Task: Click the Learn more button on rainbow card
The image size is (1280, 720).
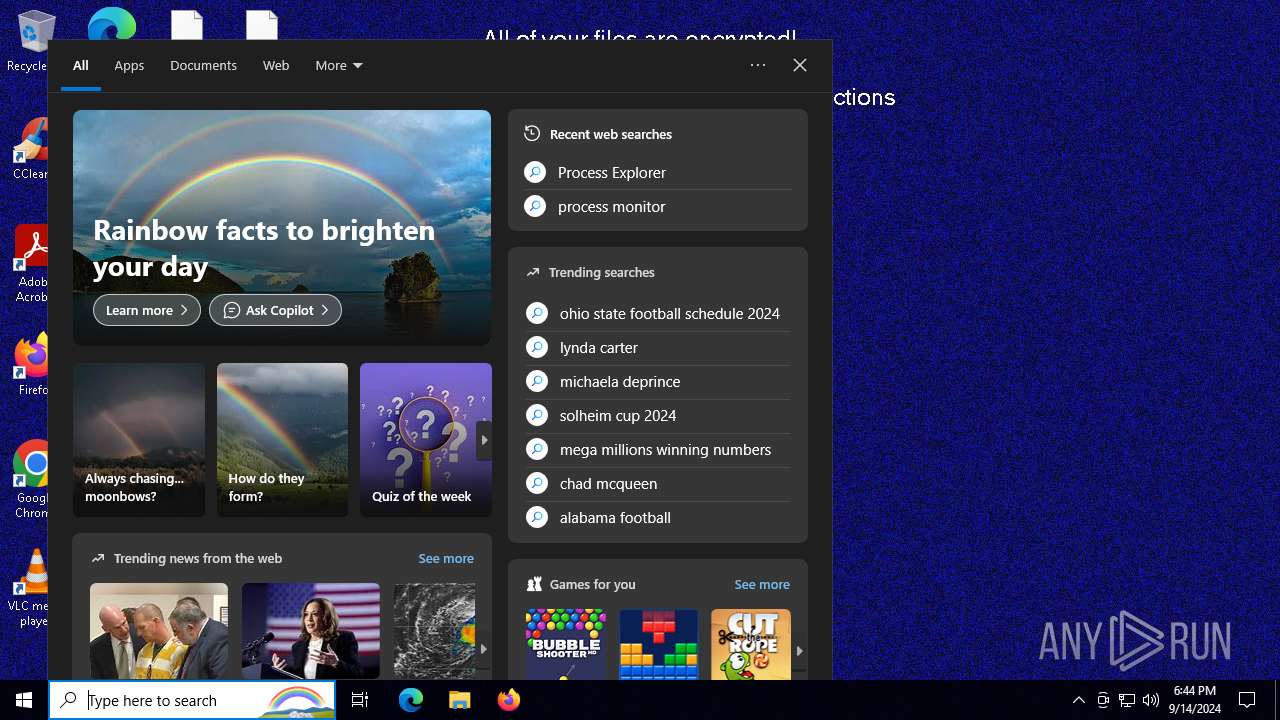Action: click(147, 310)
